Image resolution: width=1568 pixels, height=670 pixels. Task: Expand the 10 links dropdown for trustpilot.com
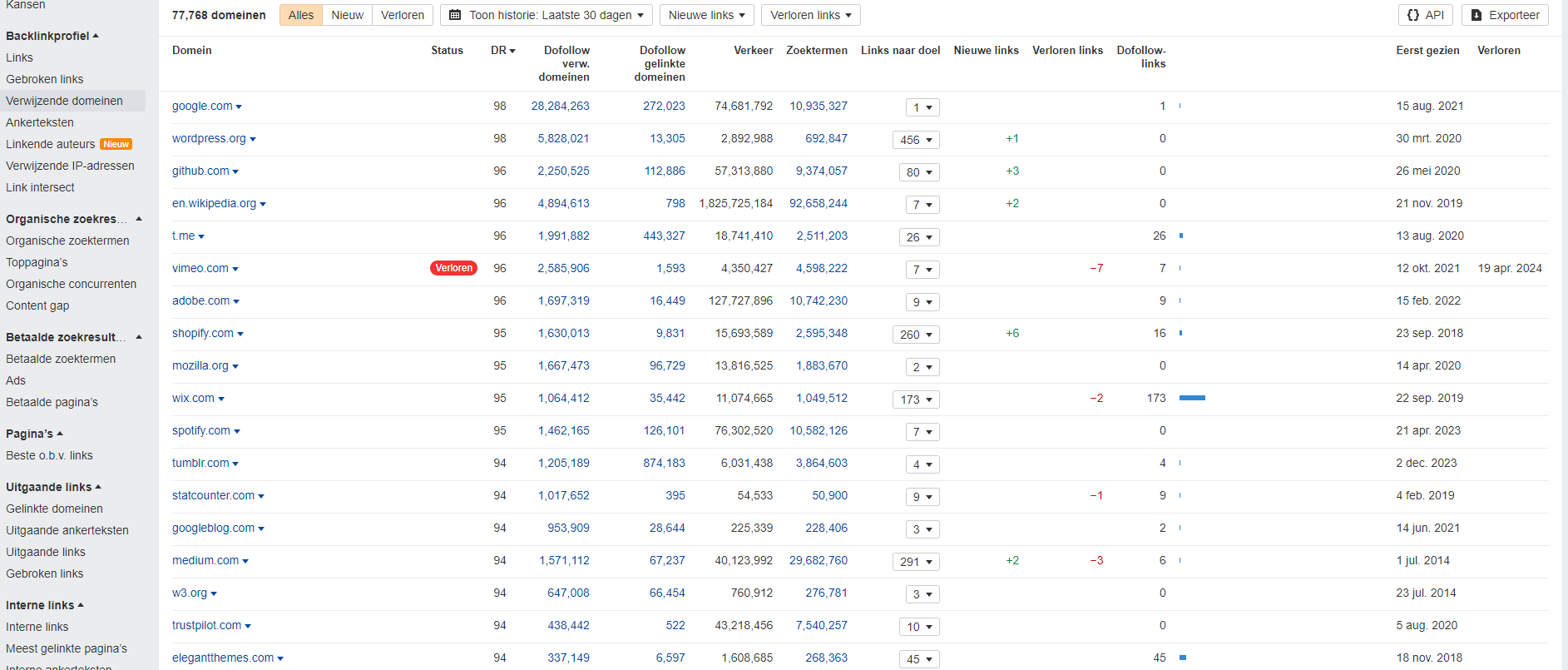919,627
